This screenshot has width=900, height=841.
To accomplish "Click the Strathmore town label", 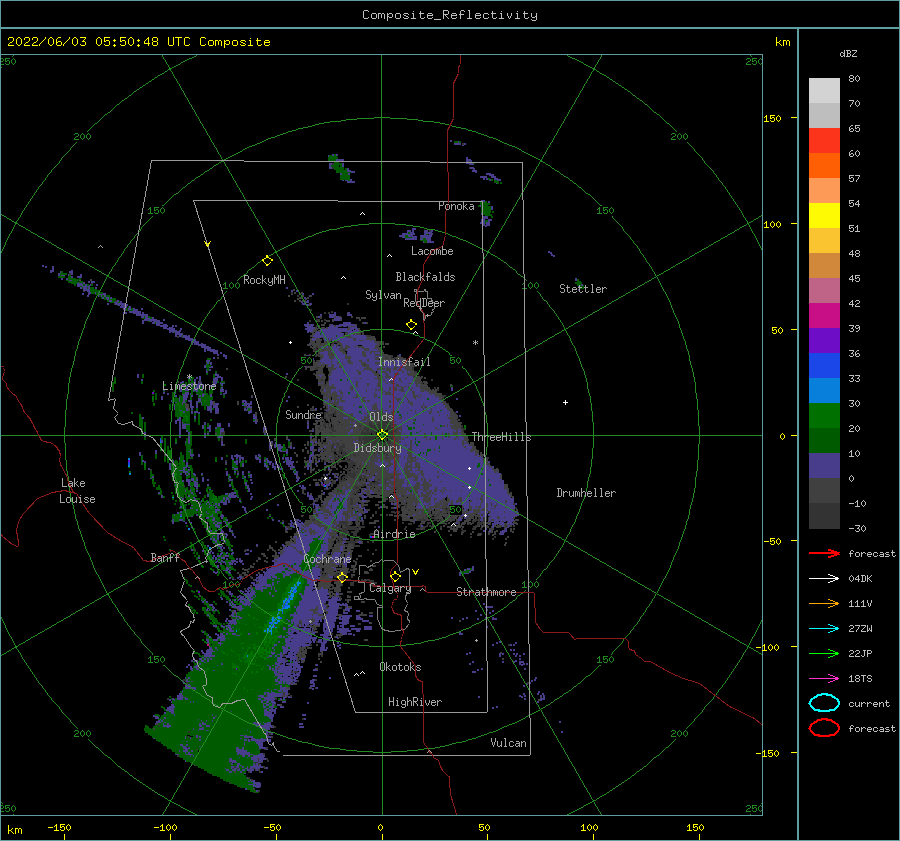I will click(x=486, y=592).
